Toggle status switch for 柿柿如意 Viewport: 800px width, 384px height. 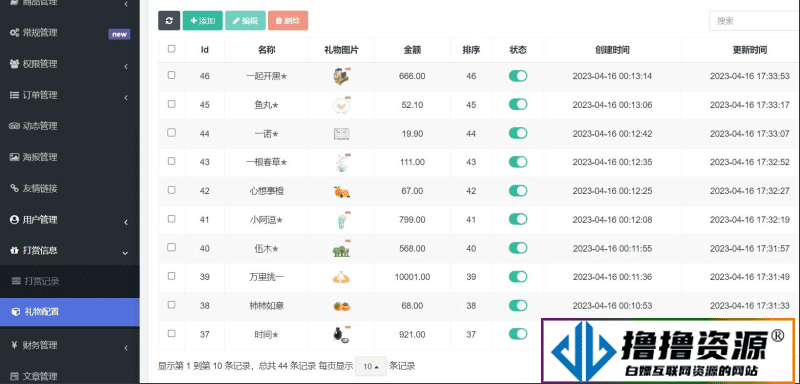coord(518,305)
